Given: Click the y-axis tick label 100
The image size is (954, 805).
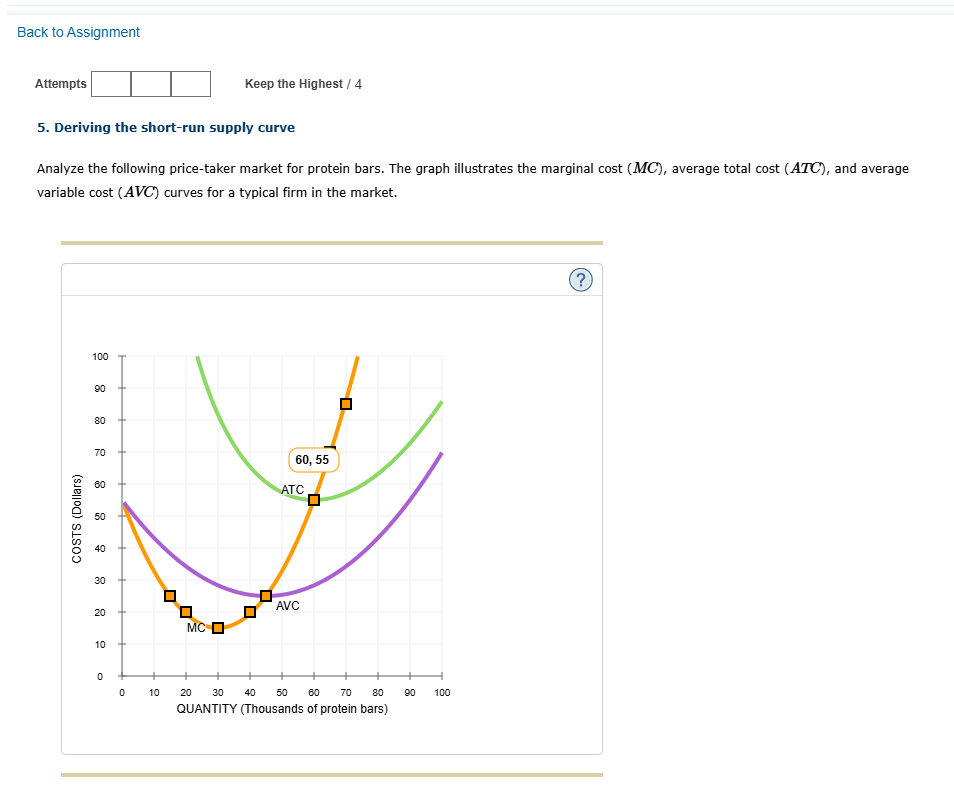Looking at the screenshot, I should pyautogui.click(x=100, y=357).
